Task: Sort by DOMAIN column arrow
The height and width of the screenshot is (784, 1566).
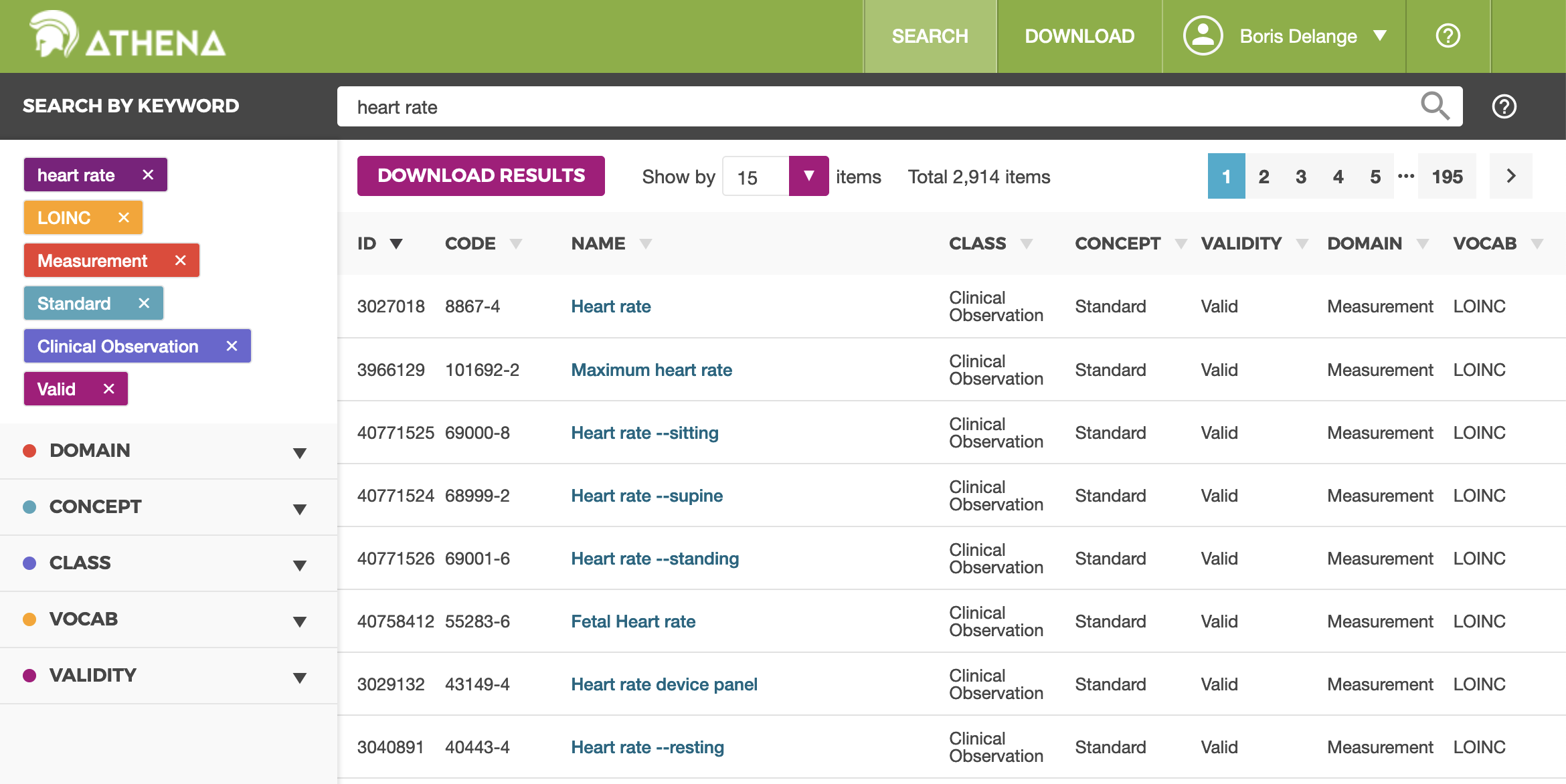Action: (x=1422, y=243)
